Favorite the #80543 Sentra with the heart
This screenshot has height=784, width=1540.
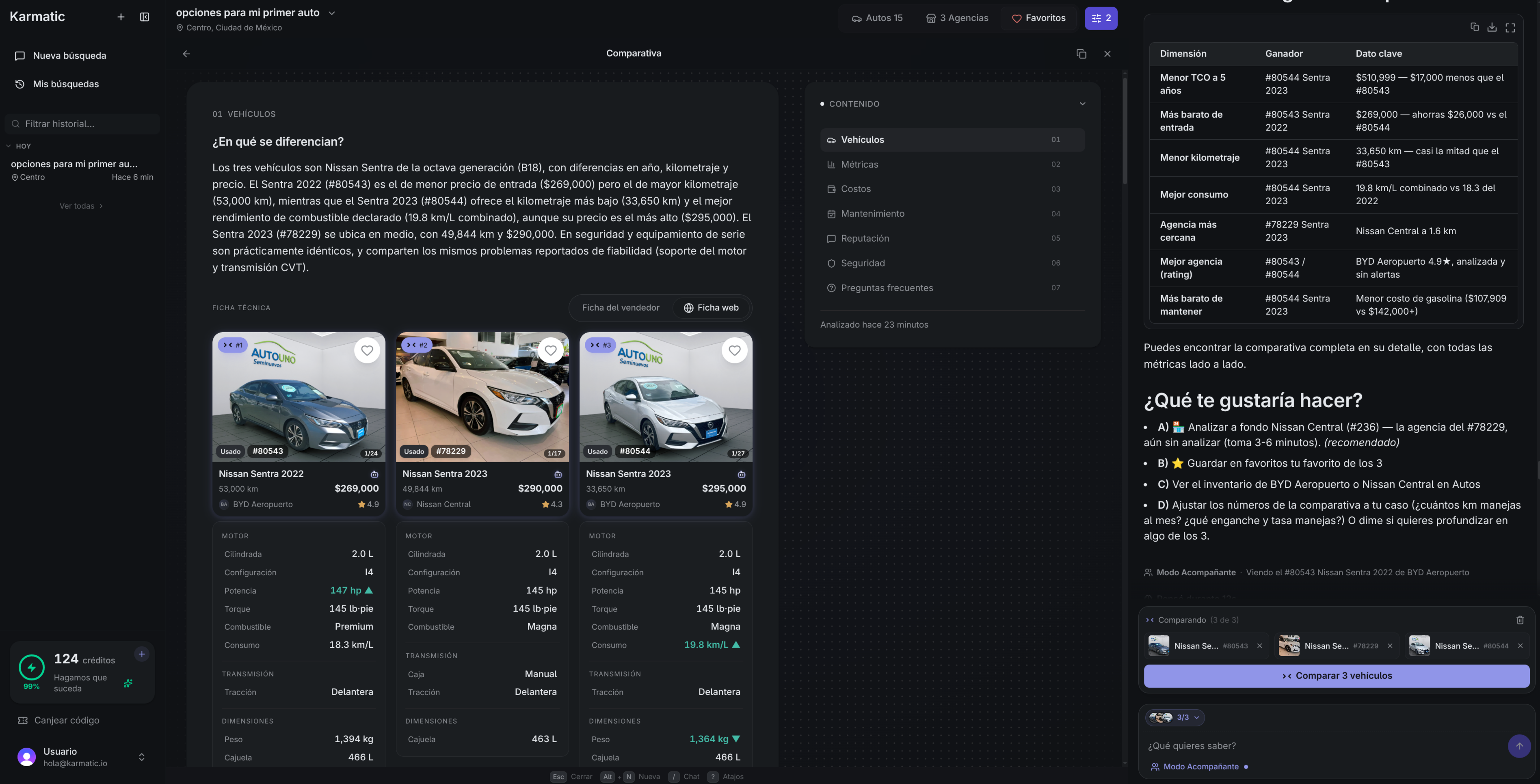[x=367, y=351]
